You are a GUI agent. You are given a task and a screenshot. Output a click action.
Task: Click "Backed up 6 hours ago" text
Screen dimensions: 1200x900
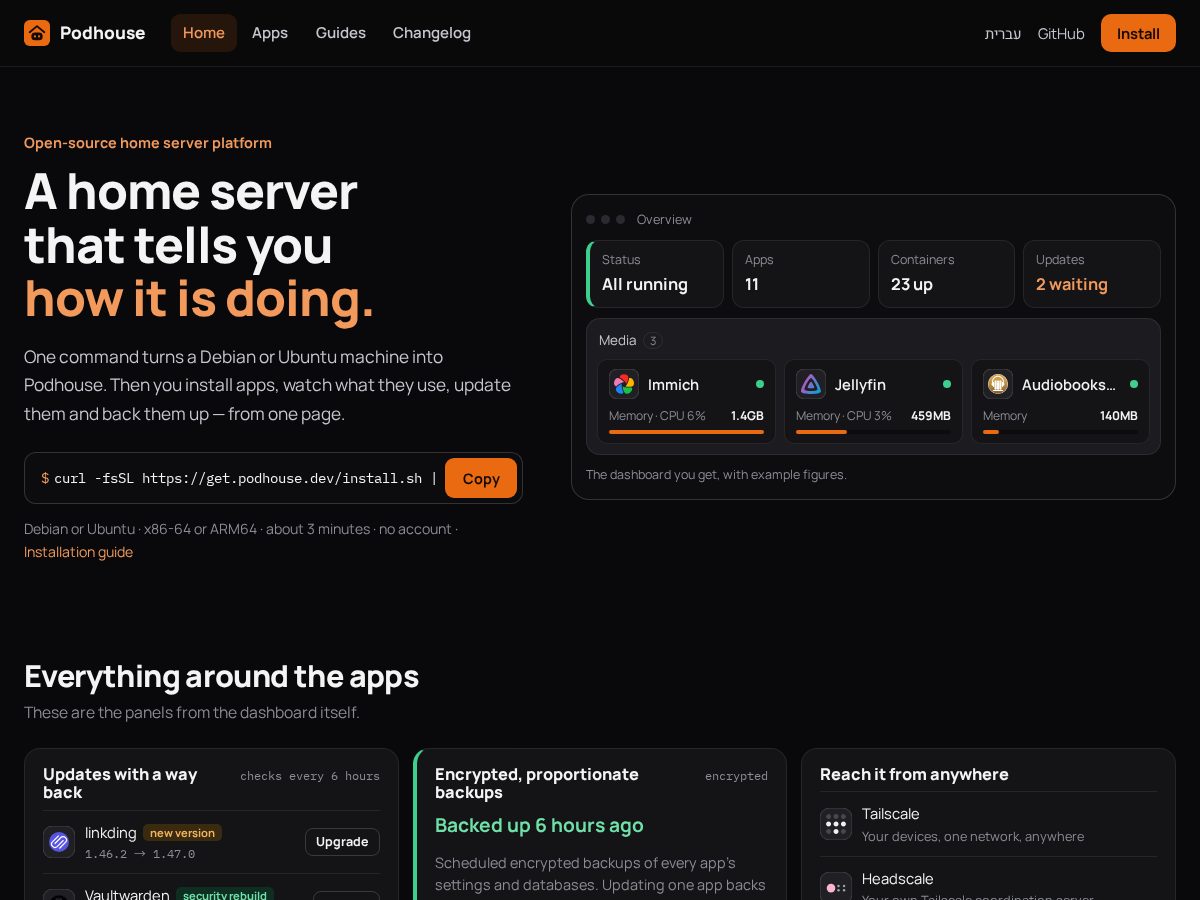coord(539,825)
